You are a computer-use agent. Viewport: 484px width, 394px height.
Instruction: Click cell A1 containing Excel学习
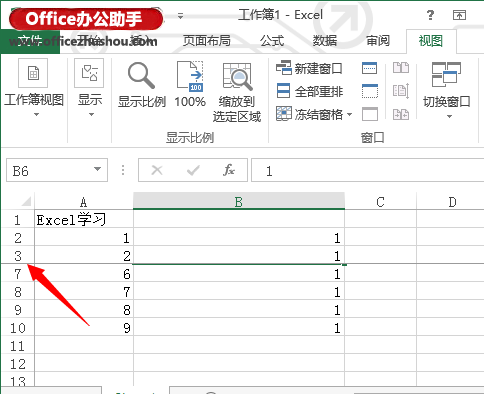click(84, 220)
